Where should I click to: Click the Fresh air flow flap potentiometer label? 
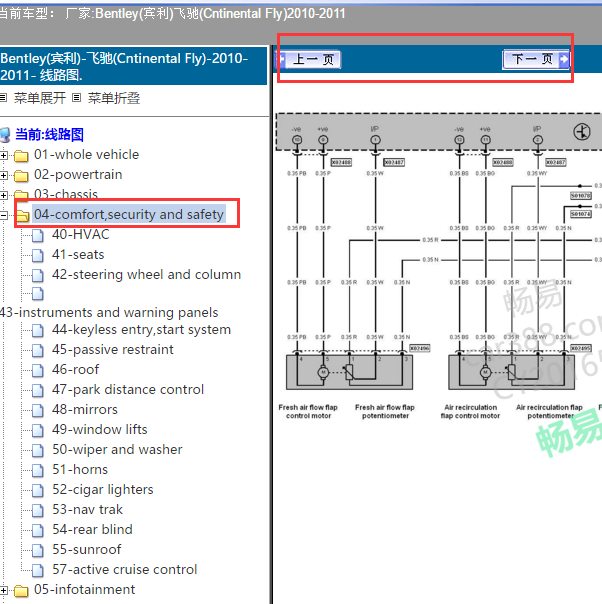point(385,411)
